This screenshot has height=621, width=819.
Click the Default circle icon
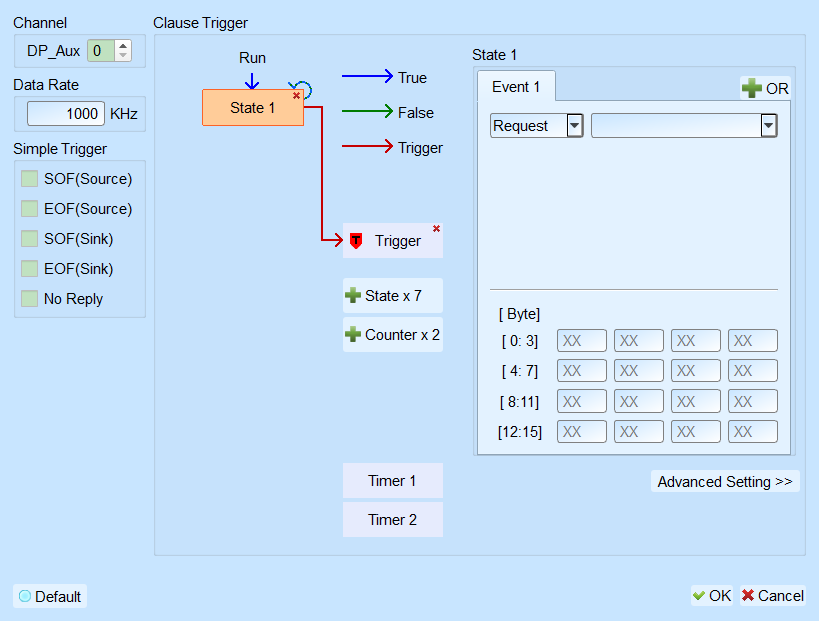coord(25,596)
